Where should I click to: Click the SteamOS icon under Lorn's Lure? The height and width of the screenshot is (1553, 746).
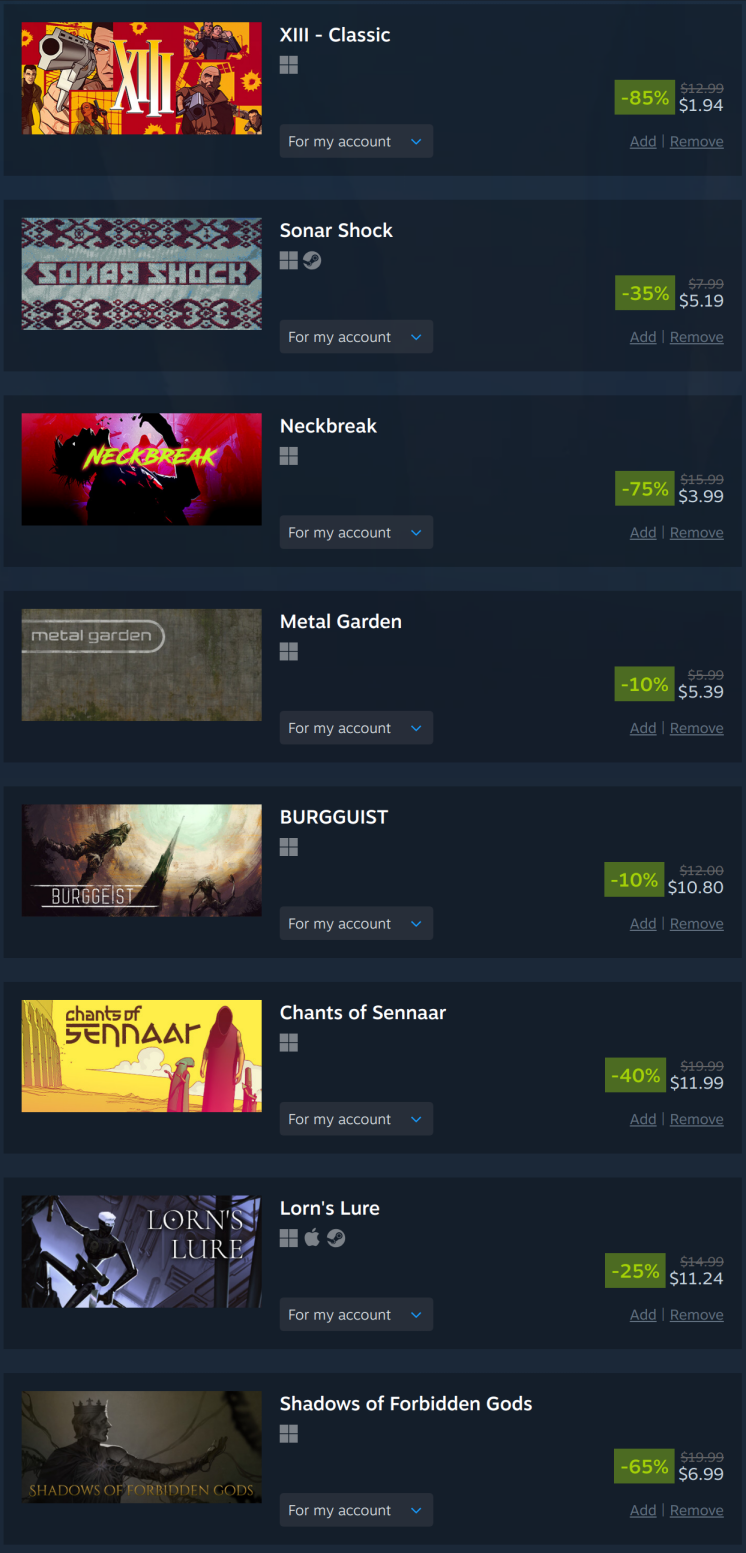(x=336, y=1238)
